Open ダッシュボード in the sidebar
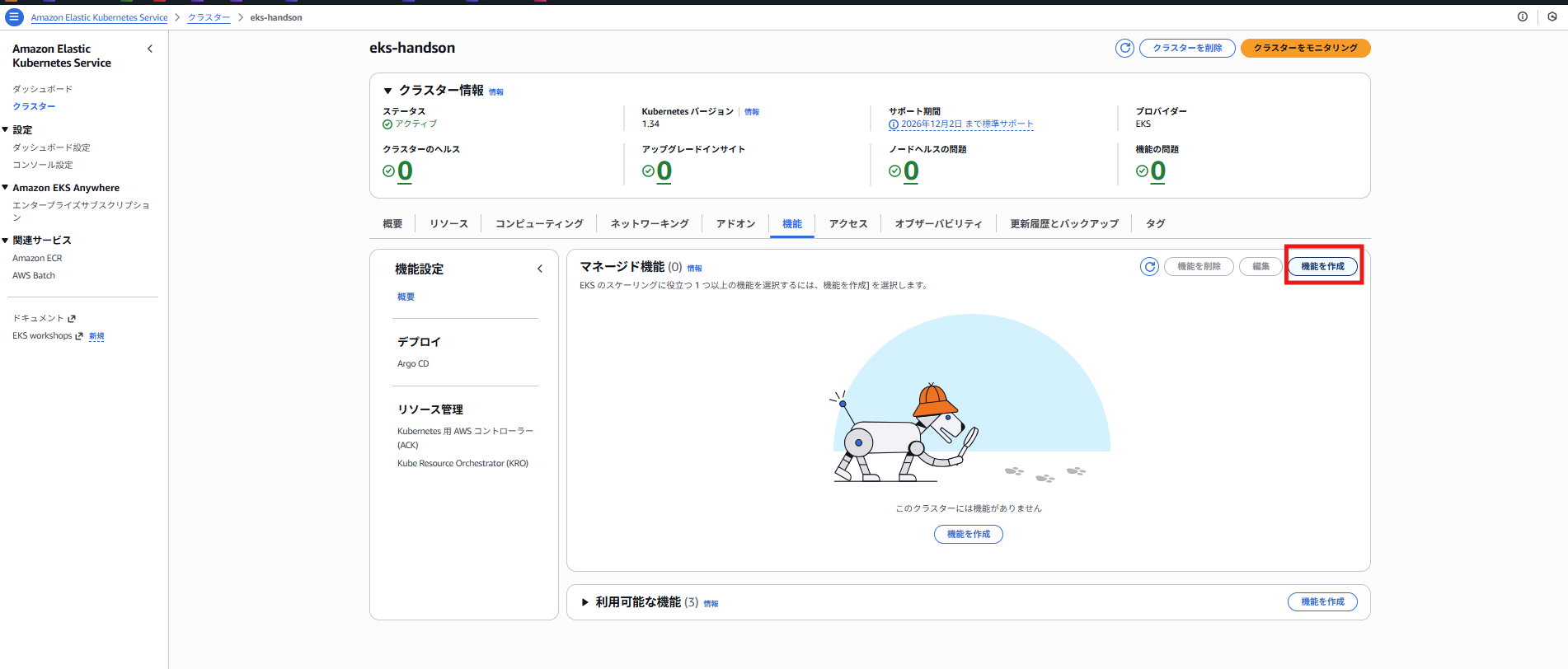Image resolution: width=1568 pixels, height=669 pixels. (x=42, y=89)
